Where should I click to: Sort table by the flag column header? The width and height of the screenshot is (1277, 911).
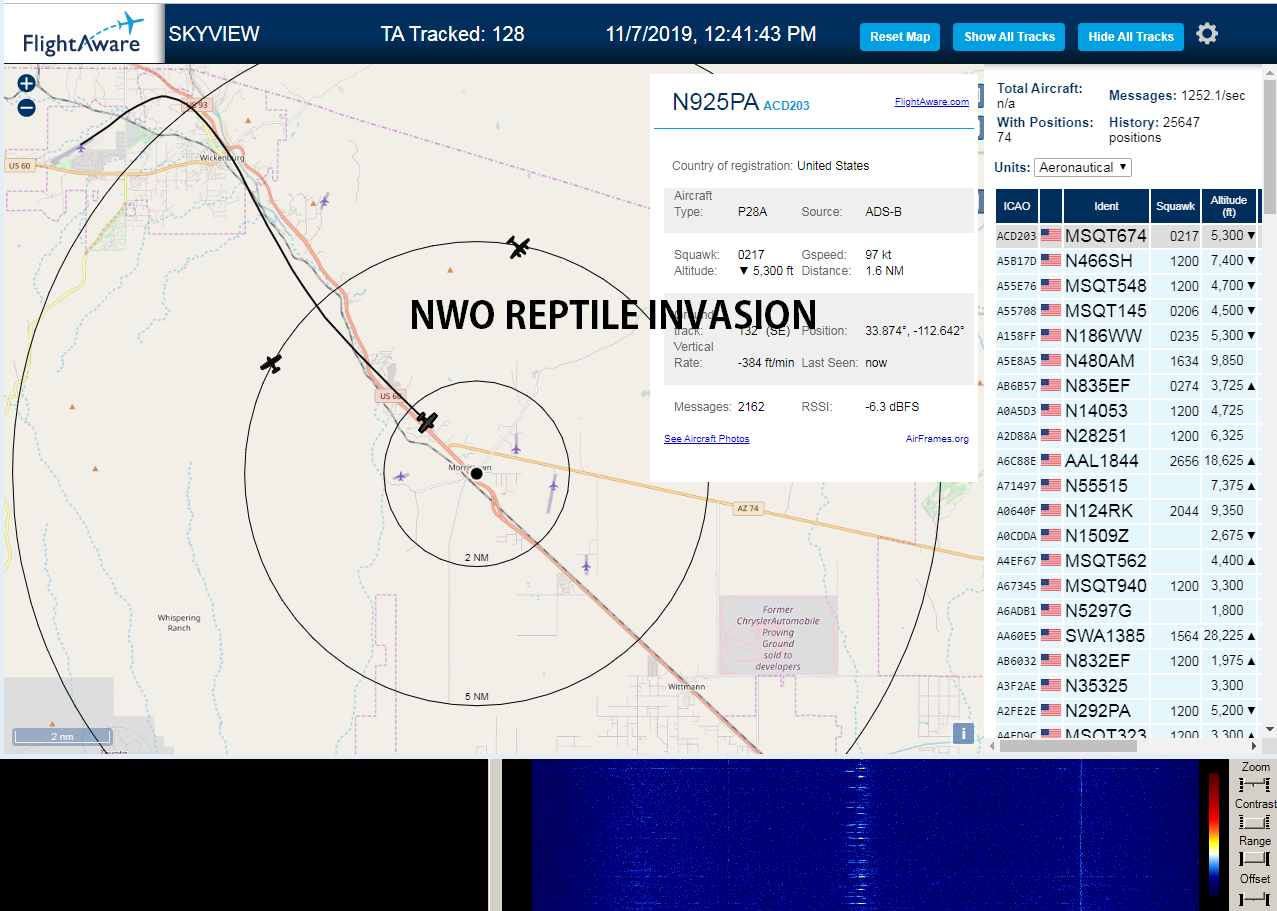click(1051, 206)
